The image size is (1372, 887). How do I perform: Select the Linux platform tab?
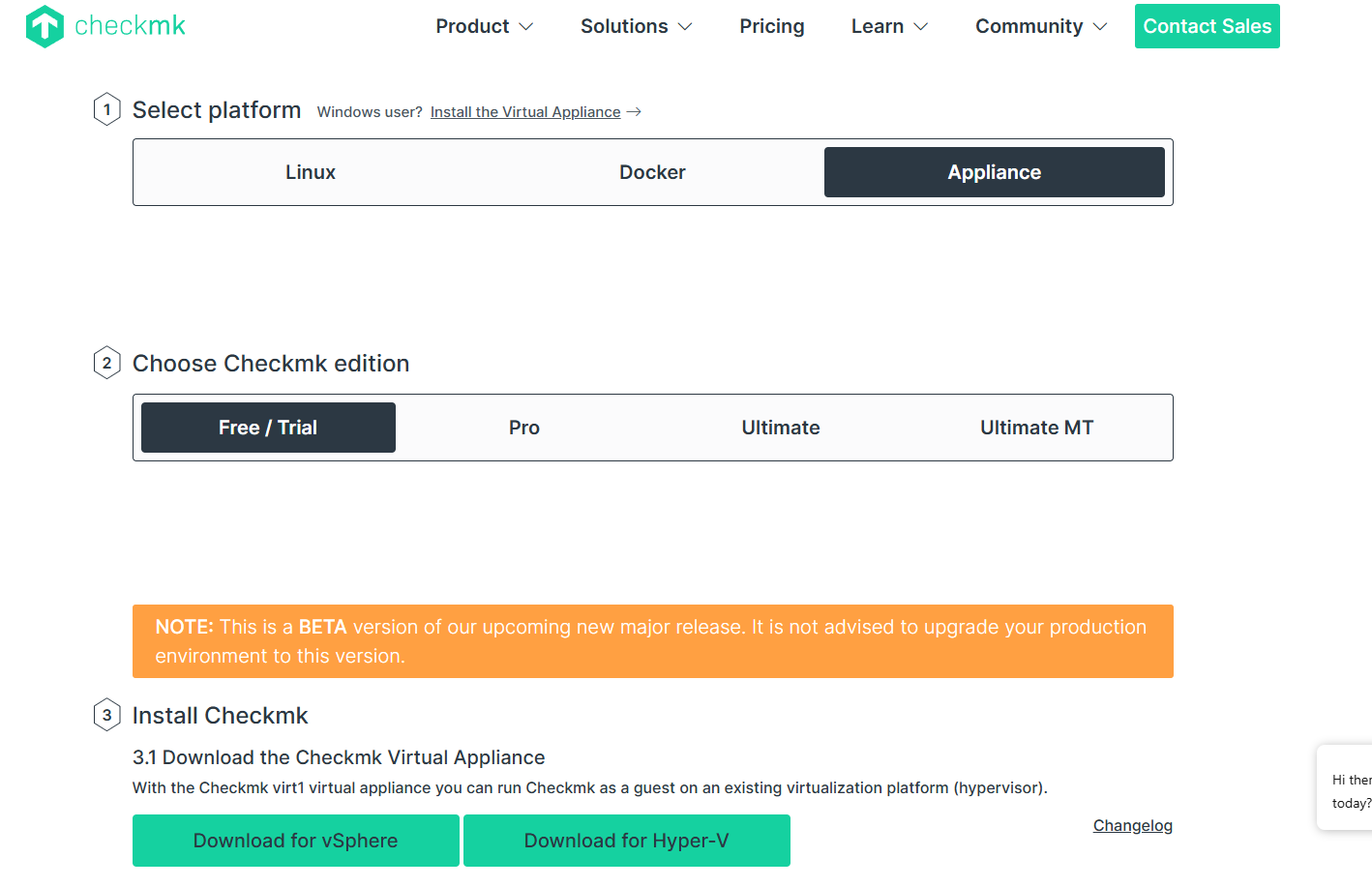click(x=311, y=172)
